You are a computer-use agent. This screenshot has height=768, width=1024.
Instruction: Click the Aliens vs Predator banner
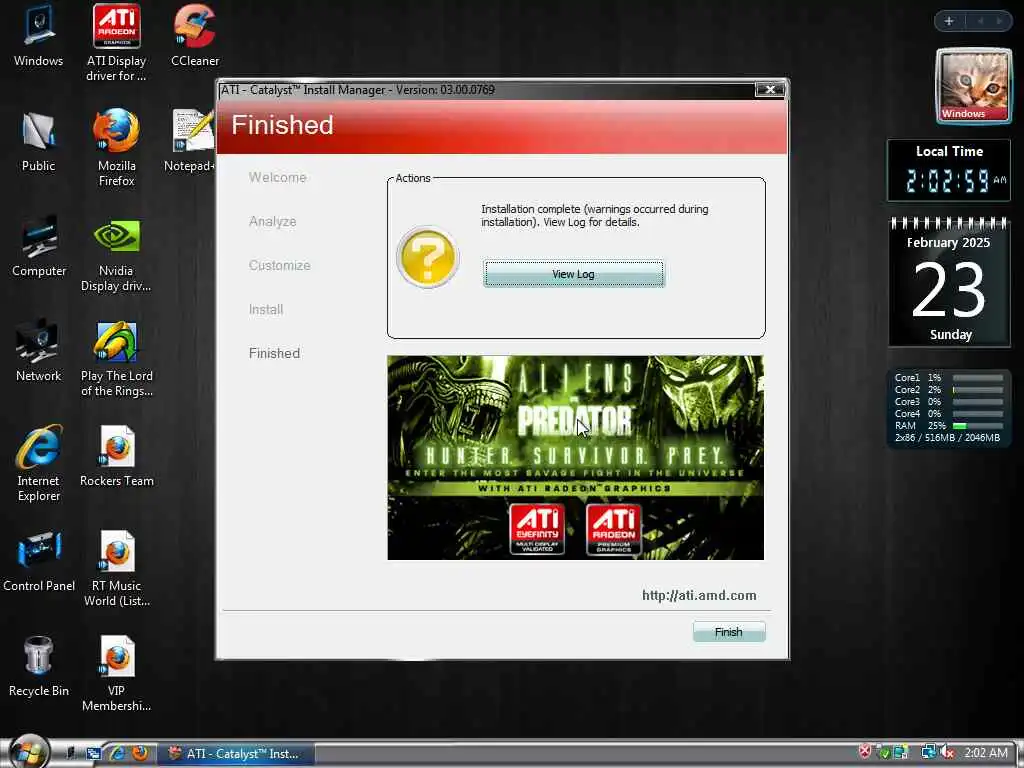click(575, 457)
